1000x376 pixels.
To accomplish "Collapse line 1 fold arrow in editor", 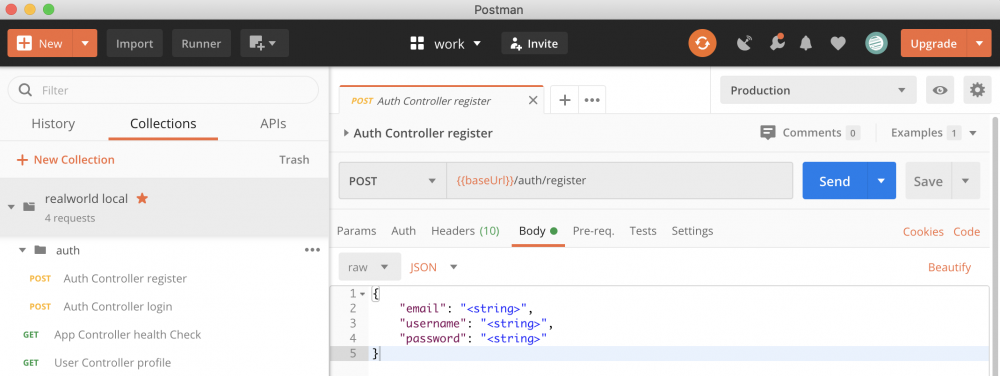I will (x=362, y=294).
